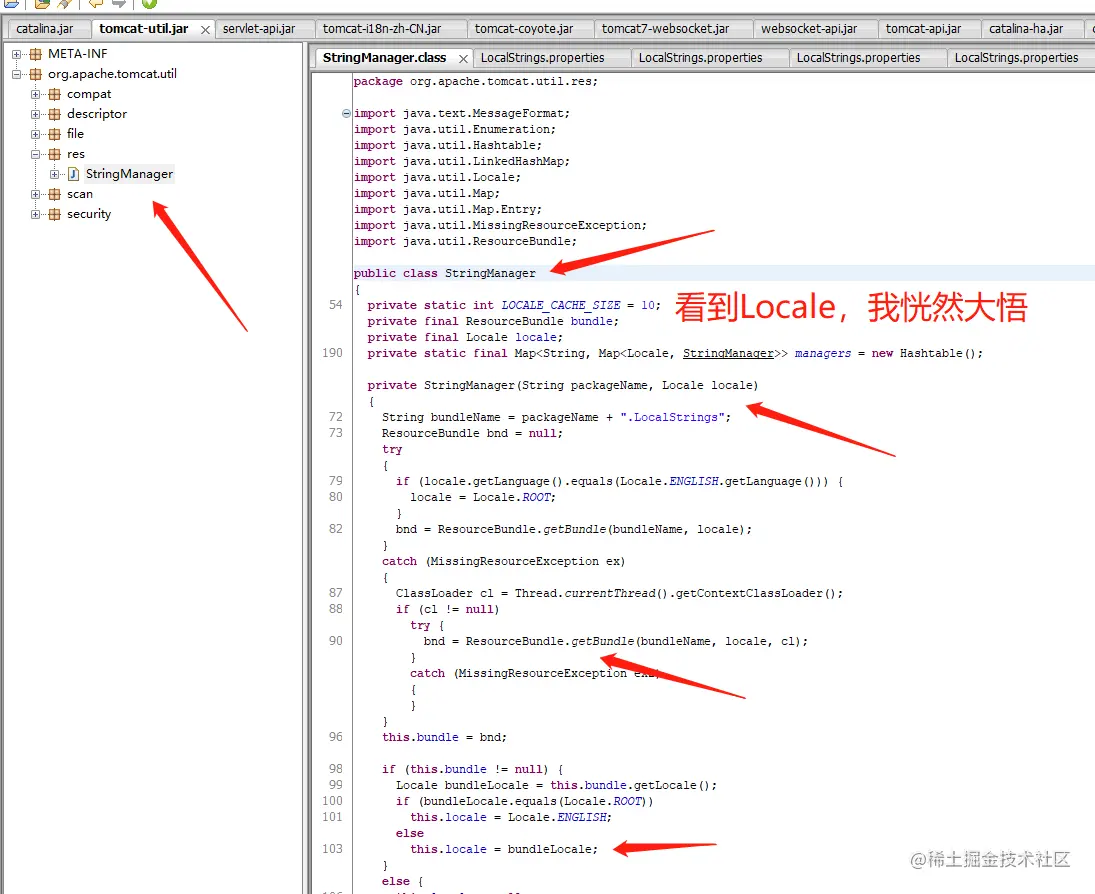Viewport: 1095px width, 894px height.
Task: Expand the file package node
Action: click(x=36, y=134)
